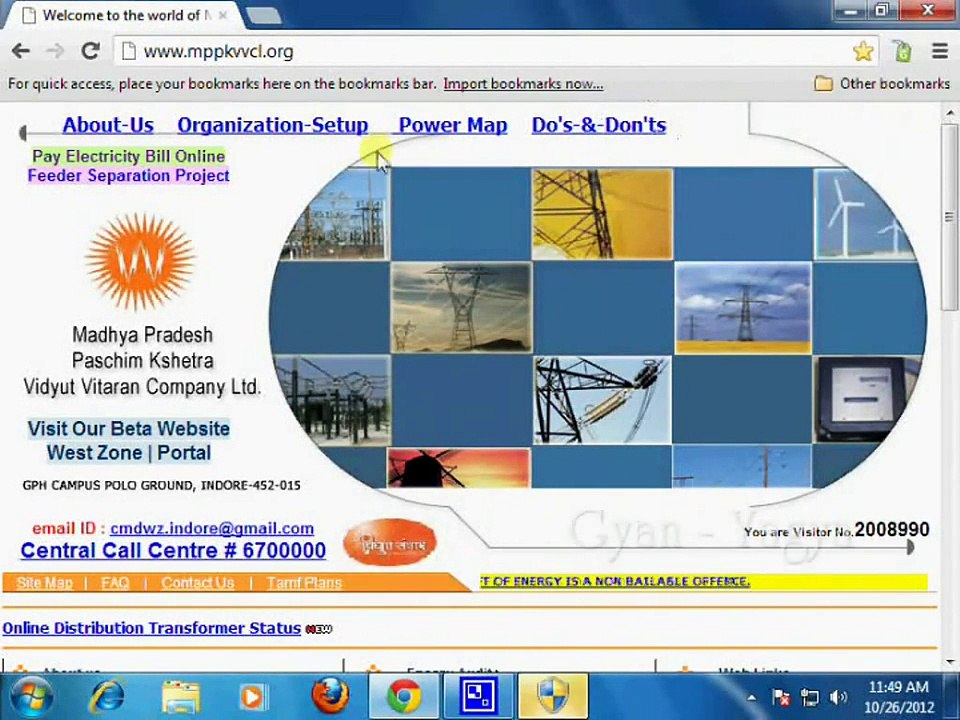This screenshot has height=720, width=960.
Task: Open the Tariff Plans link
Action: [304, 583]
